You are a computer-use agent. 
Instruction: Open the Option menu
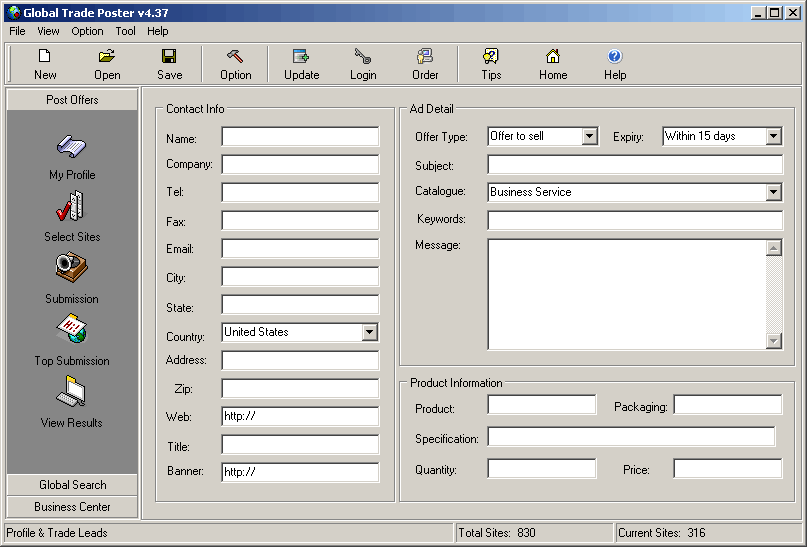tap(87, 31)
